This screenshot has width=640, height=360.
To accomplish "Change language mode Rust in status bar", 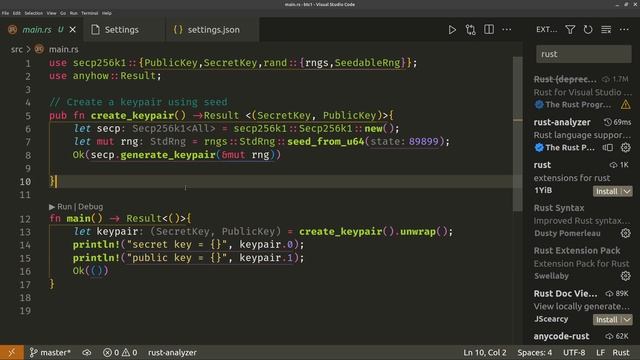I will 621,352.
